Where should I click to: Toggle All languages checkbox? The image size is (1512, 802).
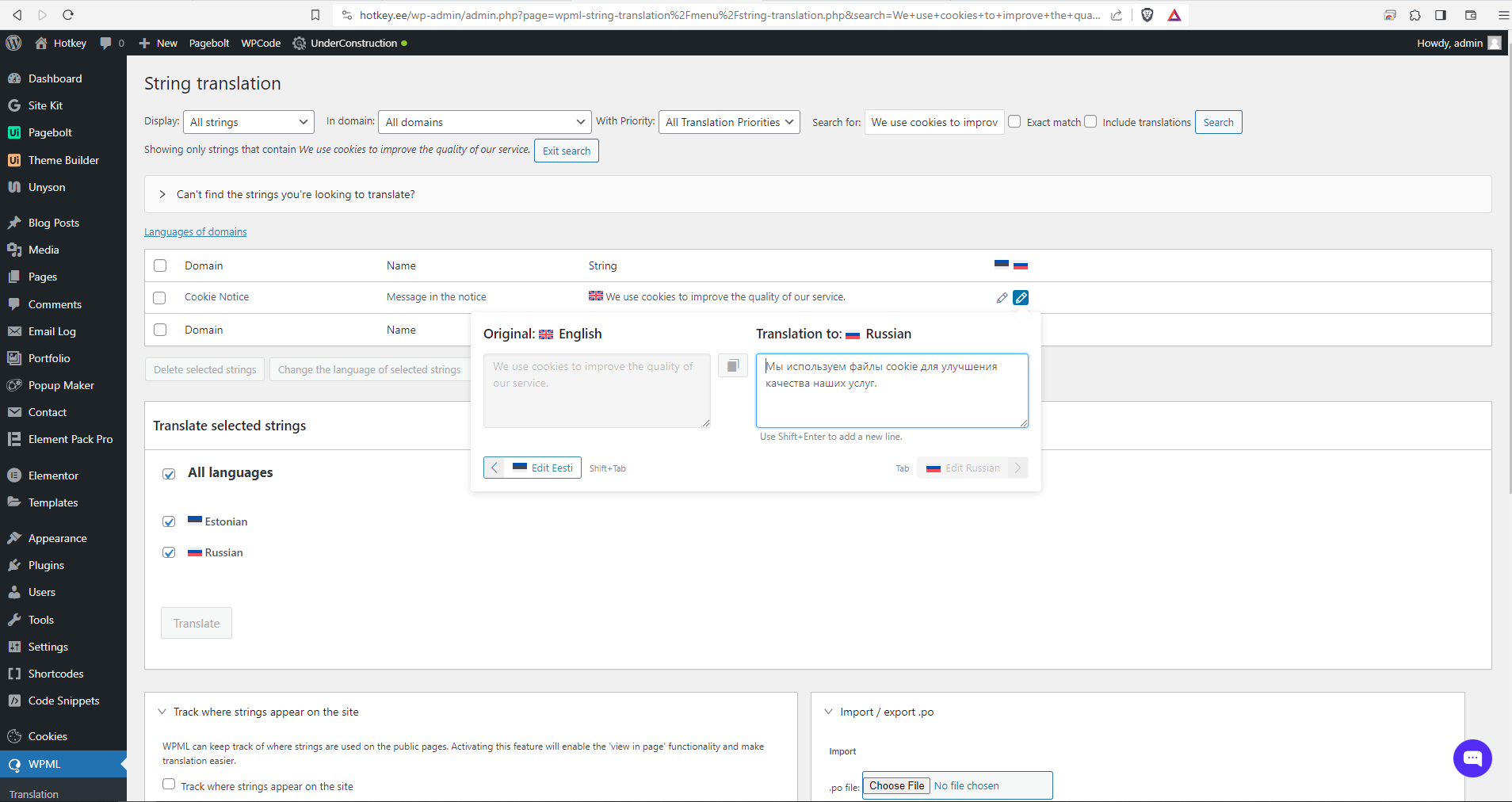(x=169, y=474)
